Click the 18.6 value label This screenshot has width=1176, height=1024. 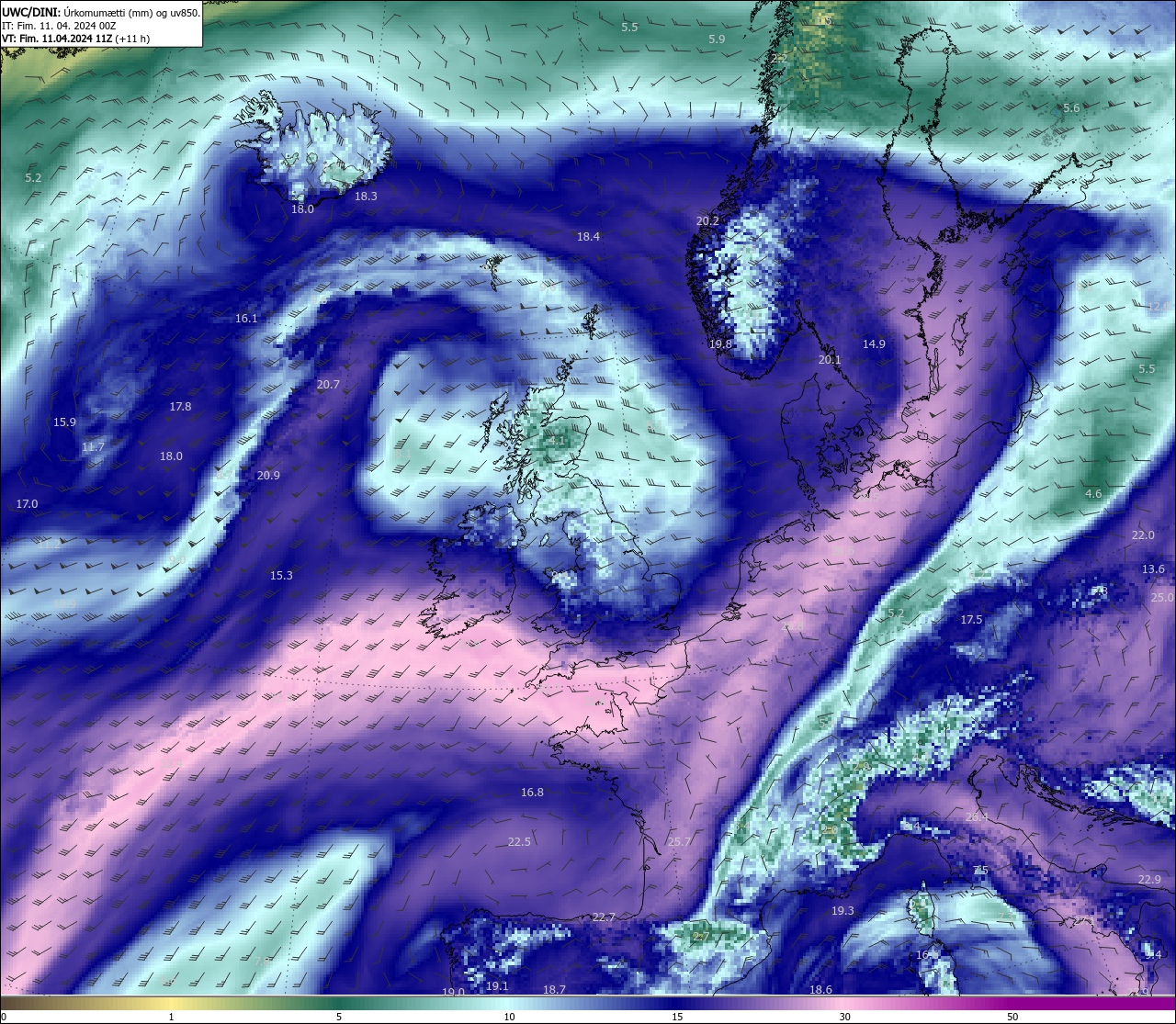pos(820,990)
